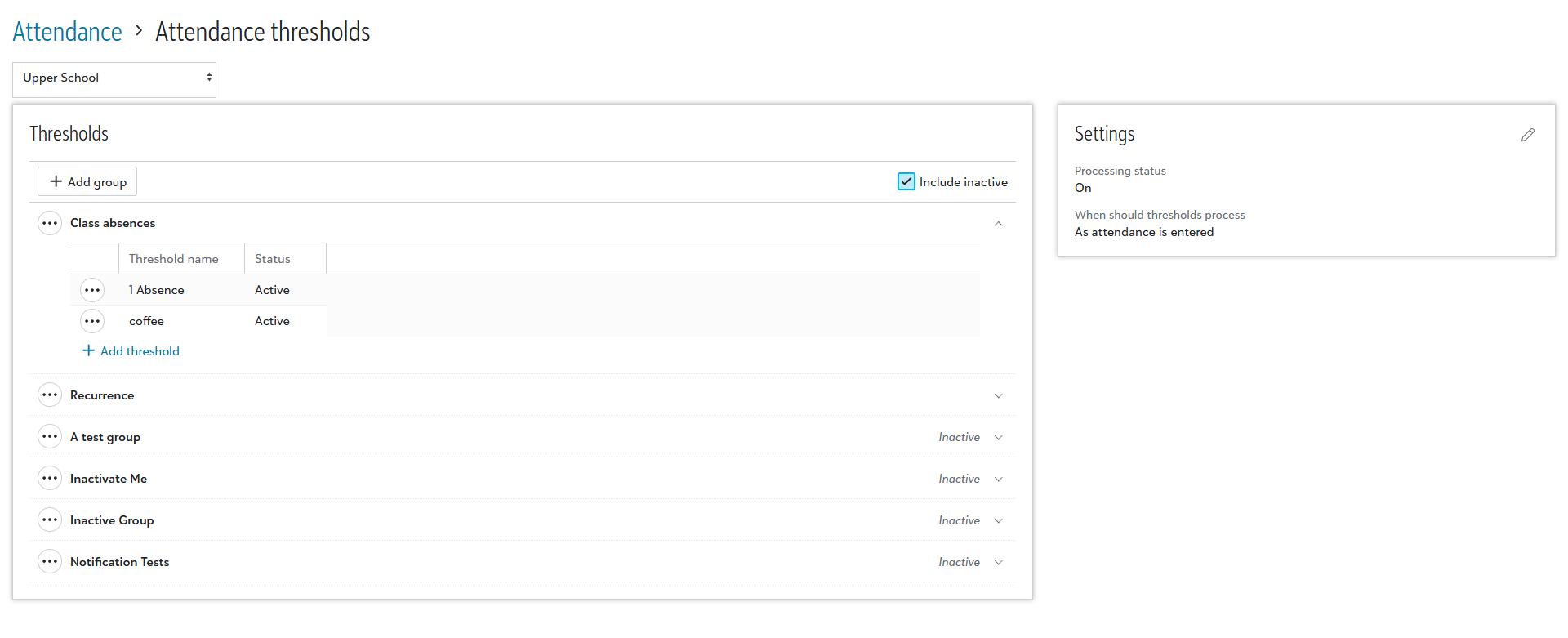
Task: Open options menu for Inactive Group
Action: [x=50, y=520]
